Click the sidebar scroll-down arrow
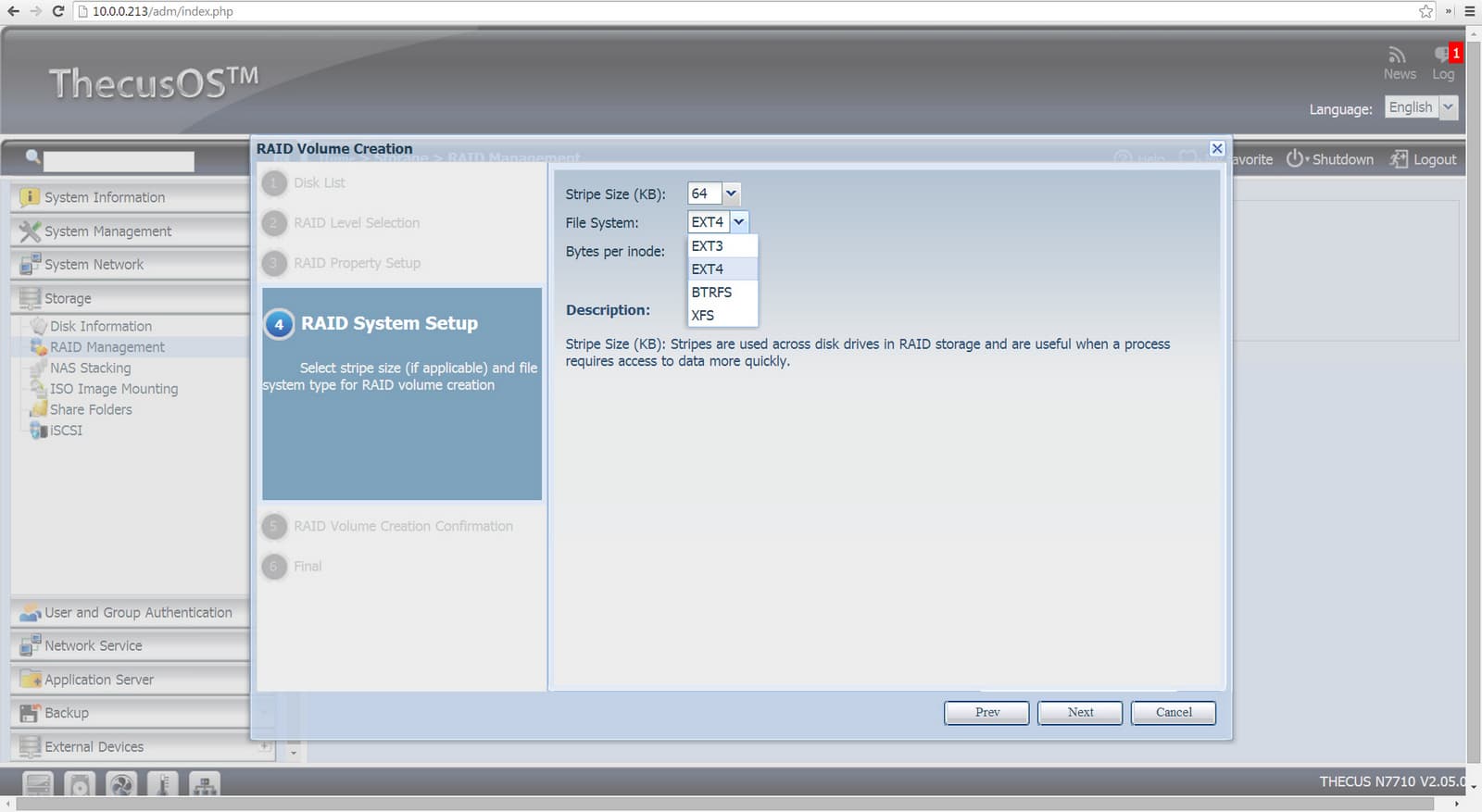Viewport: 1482px width, 812px height. click(x=294, y=753)
